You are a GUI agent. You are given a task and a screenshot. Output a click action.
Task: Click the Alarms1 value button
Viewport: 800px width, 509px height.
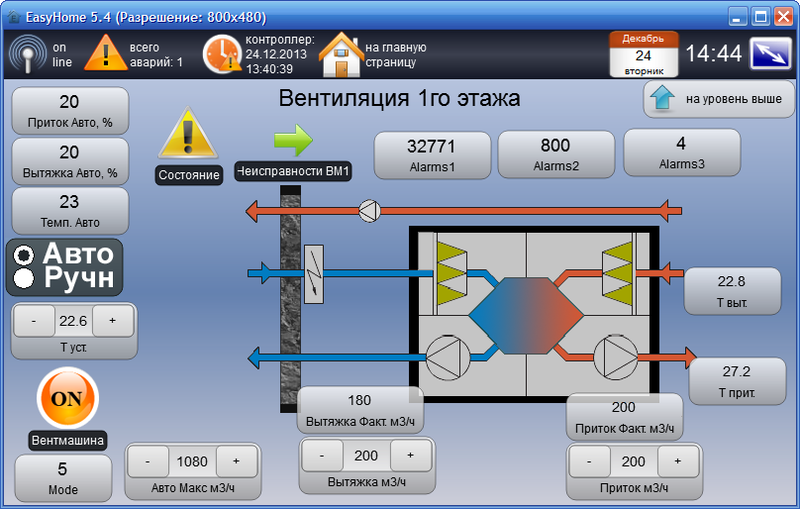[432, 155]
